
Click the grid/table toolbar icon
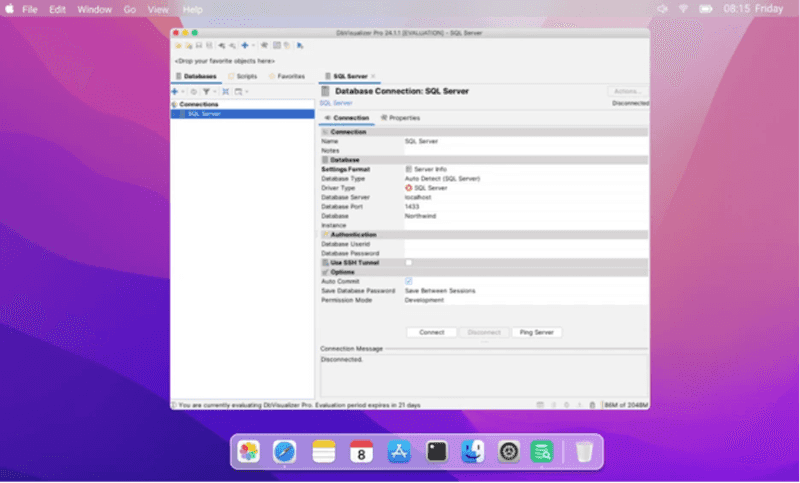[277, 45]
